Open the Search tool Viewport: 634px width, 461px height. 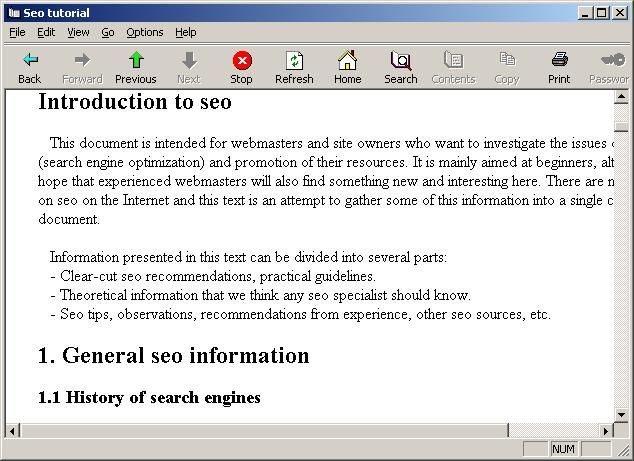point(400,61)
